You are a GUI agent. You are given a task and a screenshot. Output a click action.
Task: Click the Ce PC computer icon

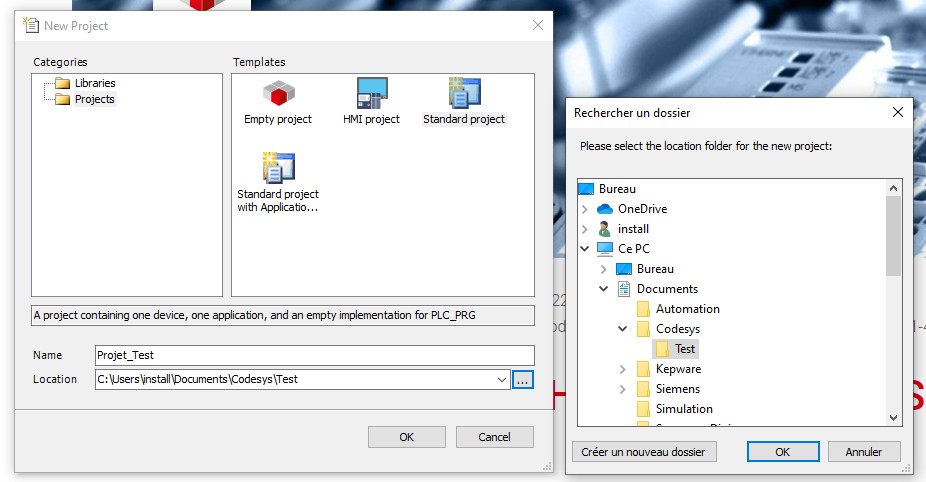click(x=604, y=249)
